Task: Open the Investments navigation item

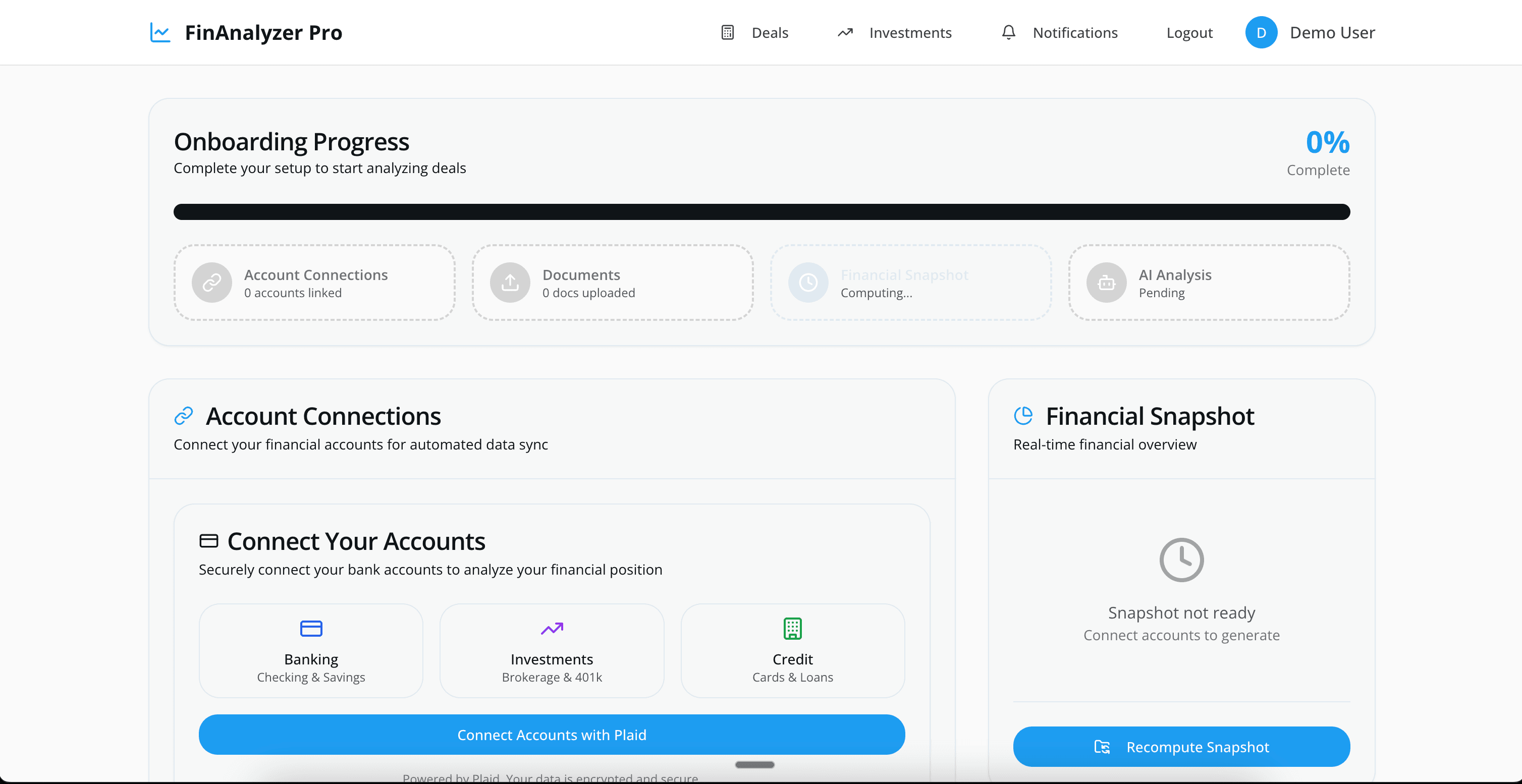Action: [x=910, y=32]
